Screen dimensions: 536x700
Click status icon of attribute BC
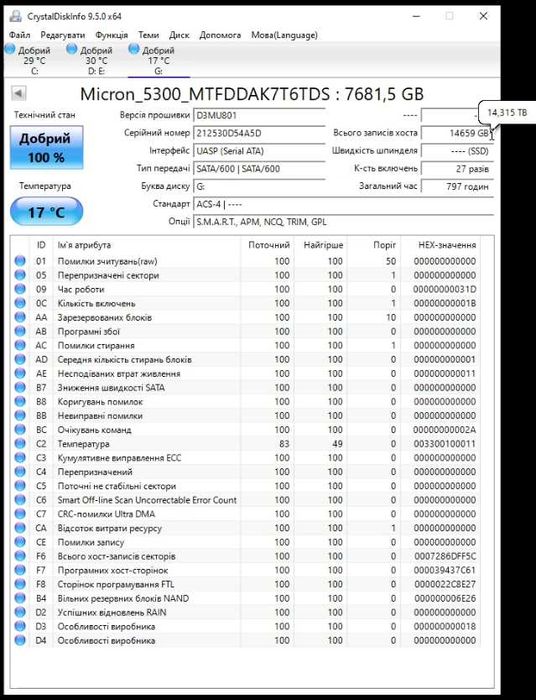coord(20,429)
